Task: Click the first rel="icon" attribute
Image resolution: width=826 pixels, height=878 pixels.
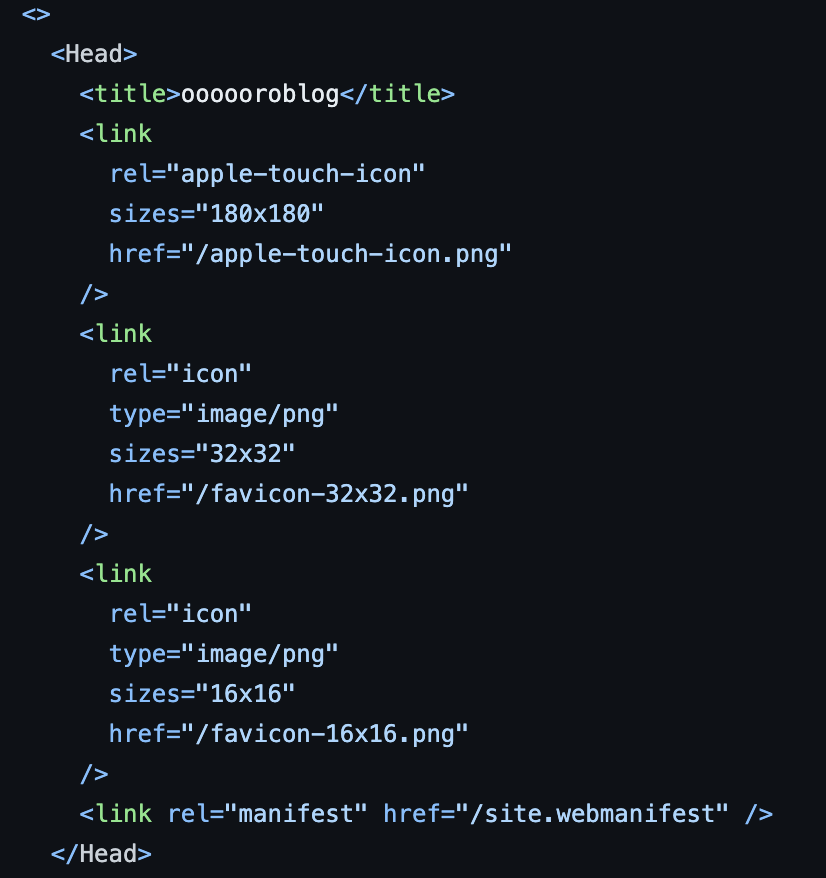Action: 180,374
